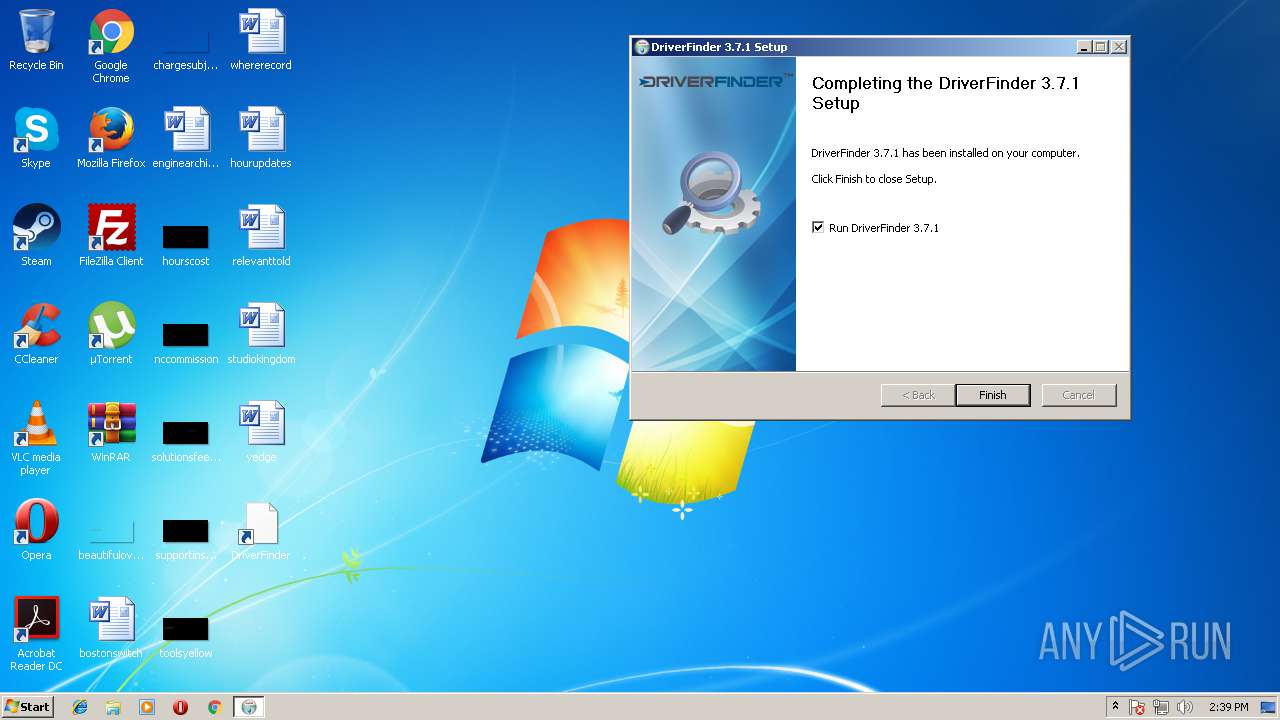
Task: Select the VLC media player icon
Action: click(x=36, y=438)
